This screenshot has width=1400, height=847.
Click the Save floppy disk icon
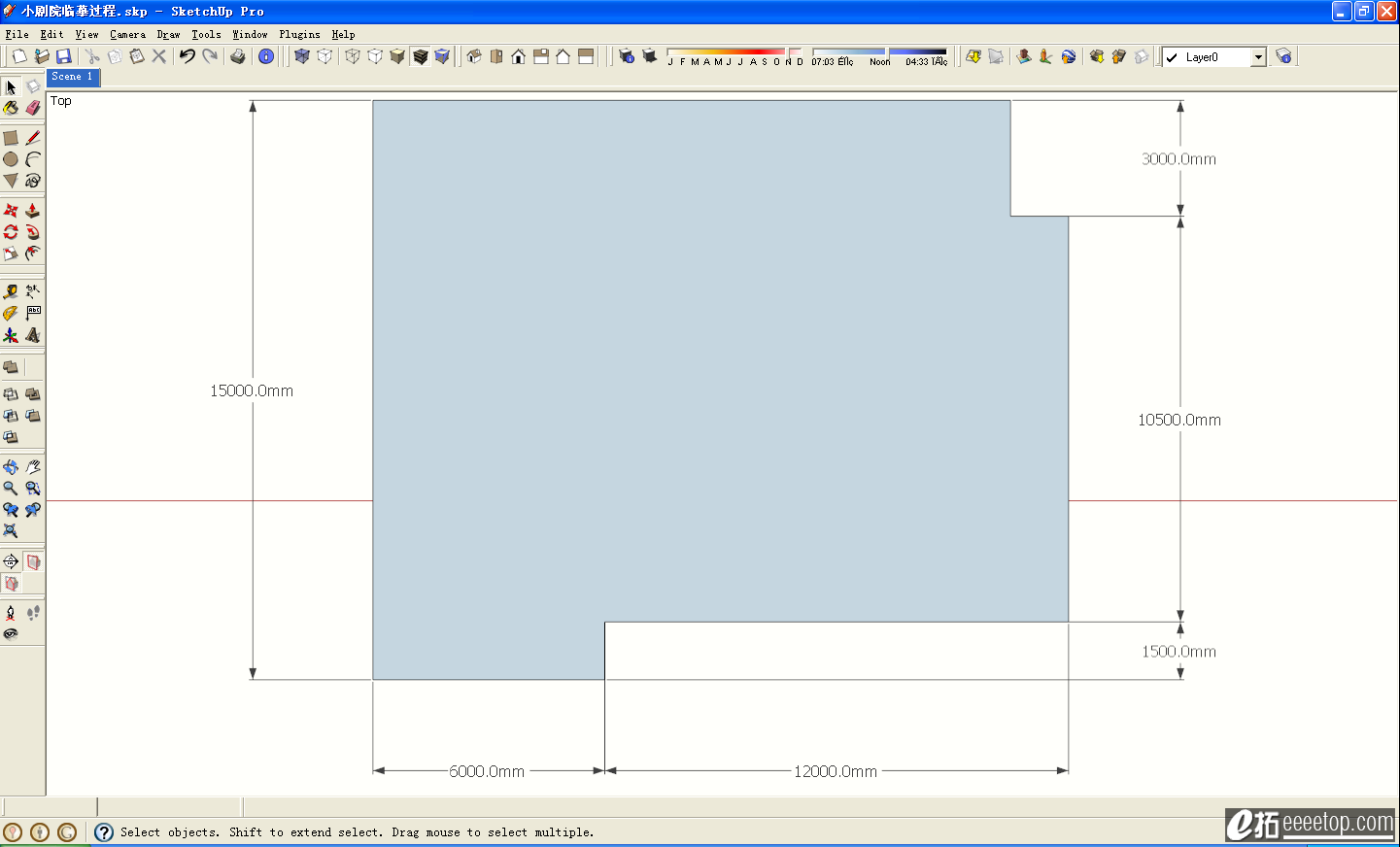tap(64, 56)
